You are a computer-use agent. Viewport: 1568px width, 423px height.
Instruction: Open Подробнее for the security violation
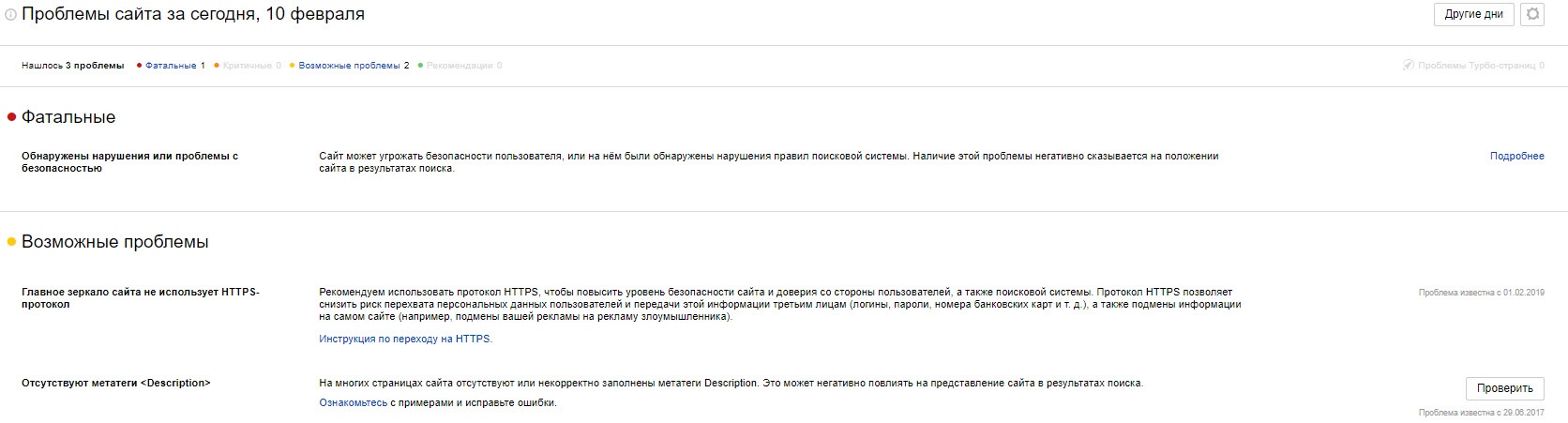click(1516, 157)
